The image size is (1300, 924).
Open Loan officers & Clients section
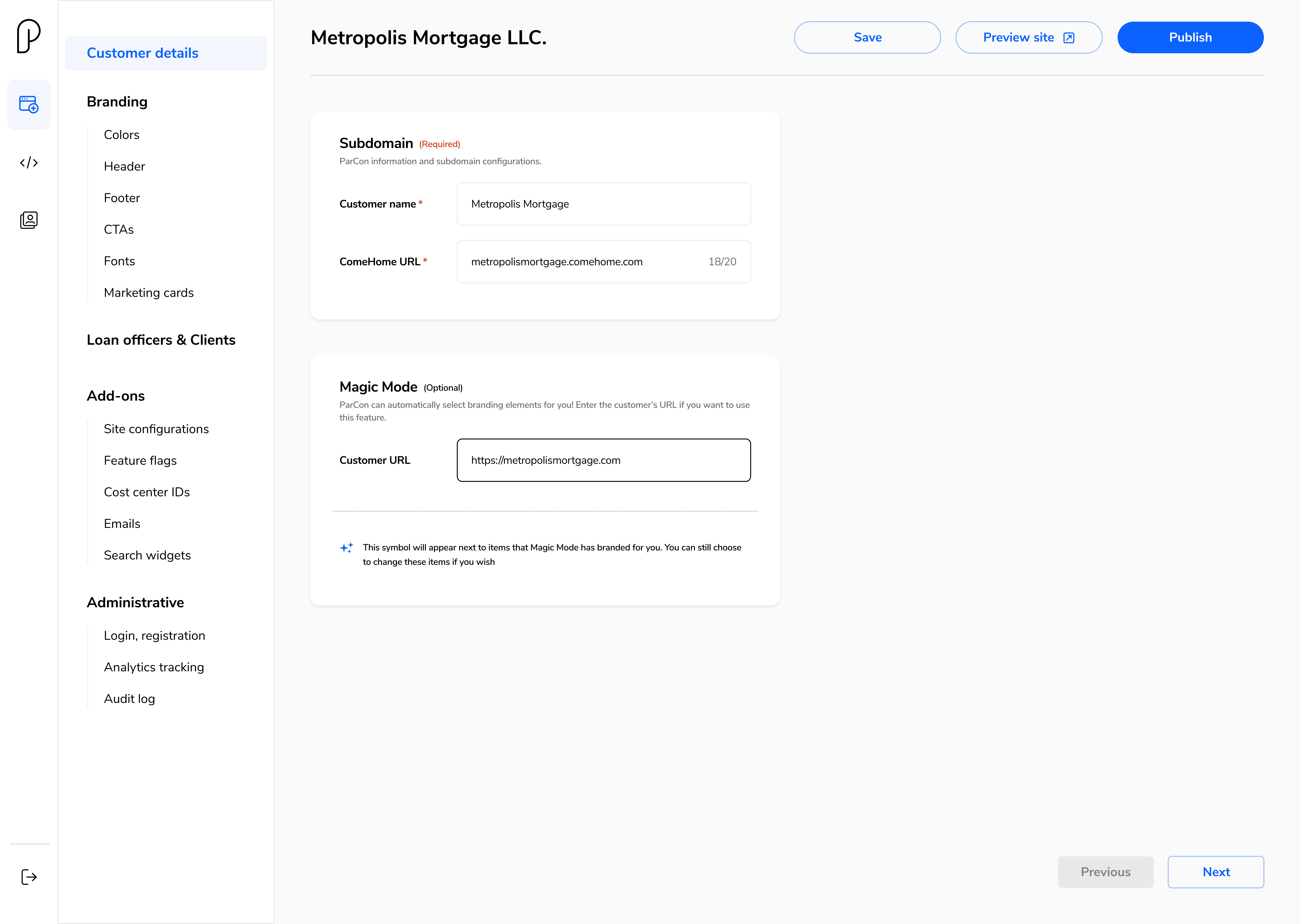click(x=160, y=340)
